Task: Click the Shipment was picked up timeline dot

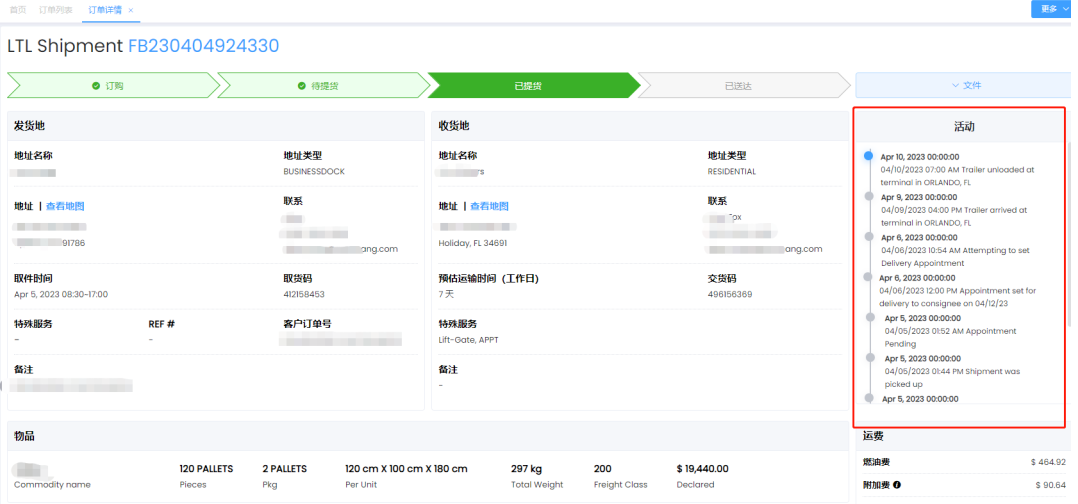Action: [x=870, y=357]
